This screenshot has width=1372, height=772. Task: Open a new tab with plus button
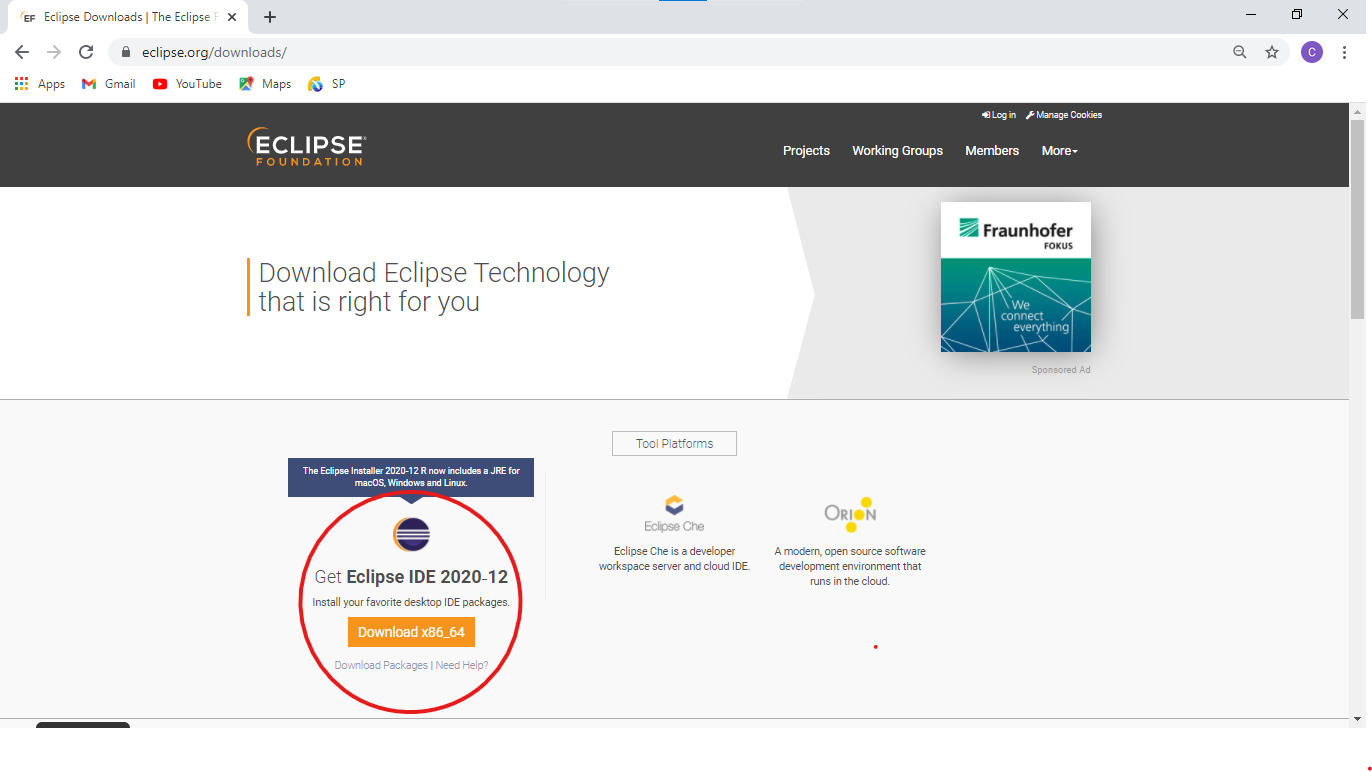[270, 17]
